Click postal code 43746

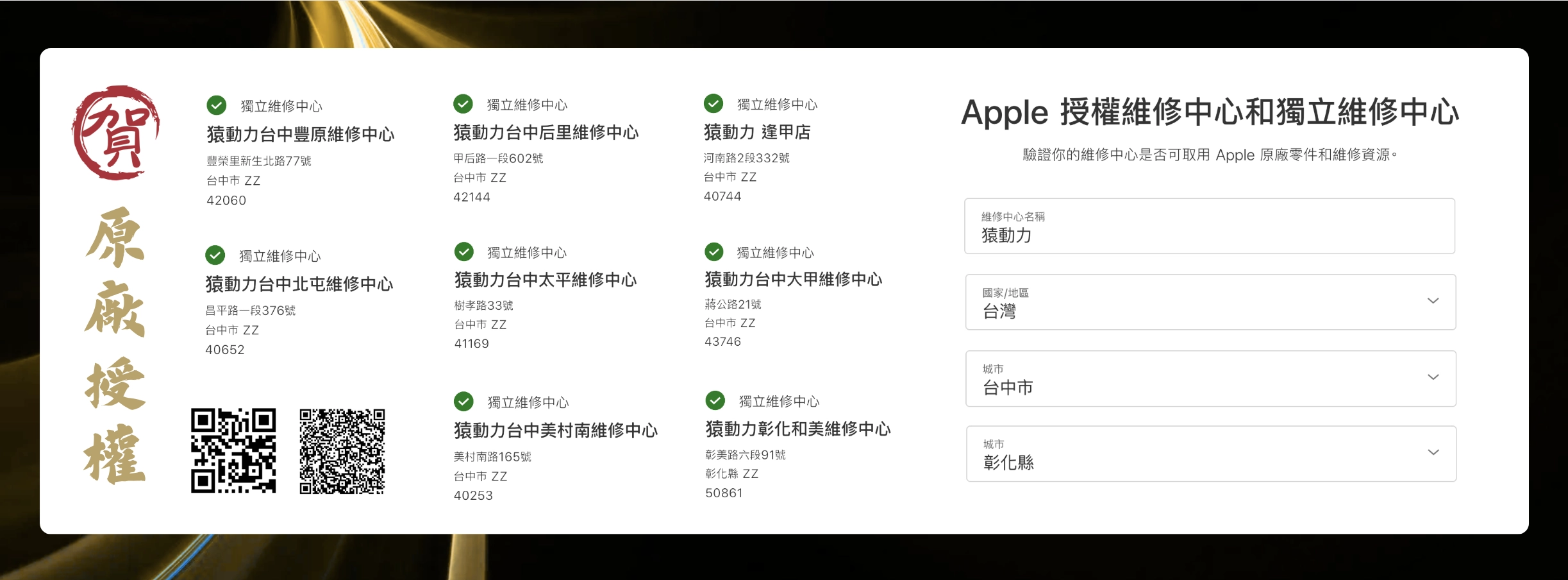(x=723, y=341)
